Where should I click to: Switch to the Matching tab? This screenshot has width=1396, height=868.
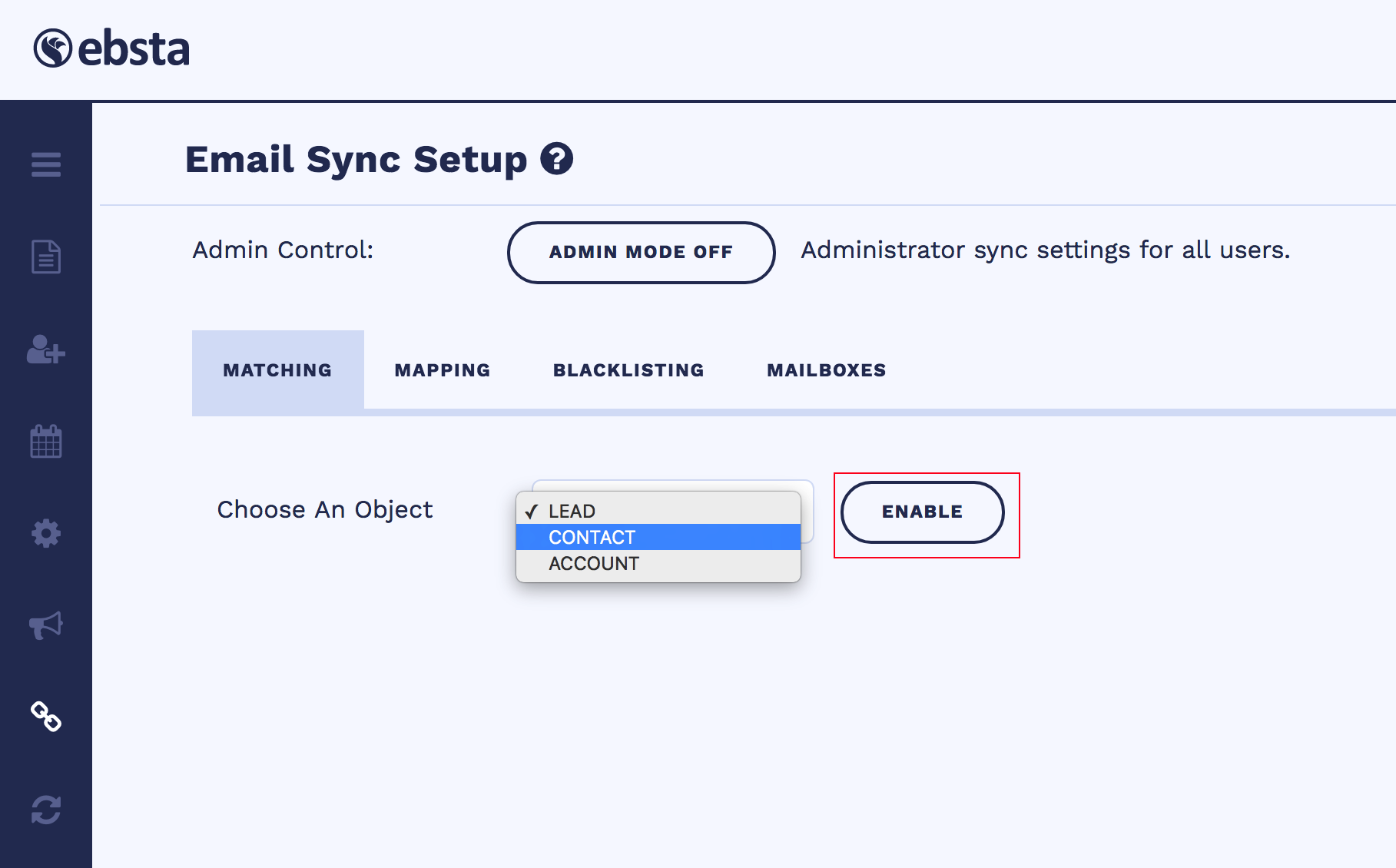[x=277, y=370]
